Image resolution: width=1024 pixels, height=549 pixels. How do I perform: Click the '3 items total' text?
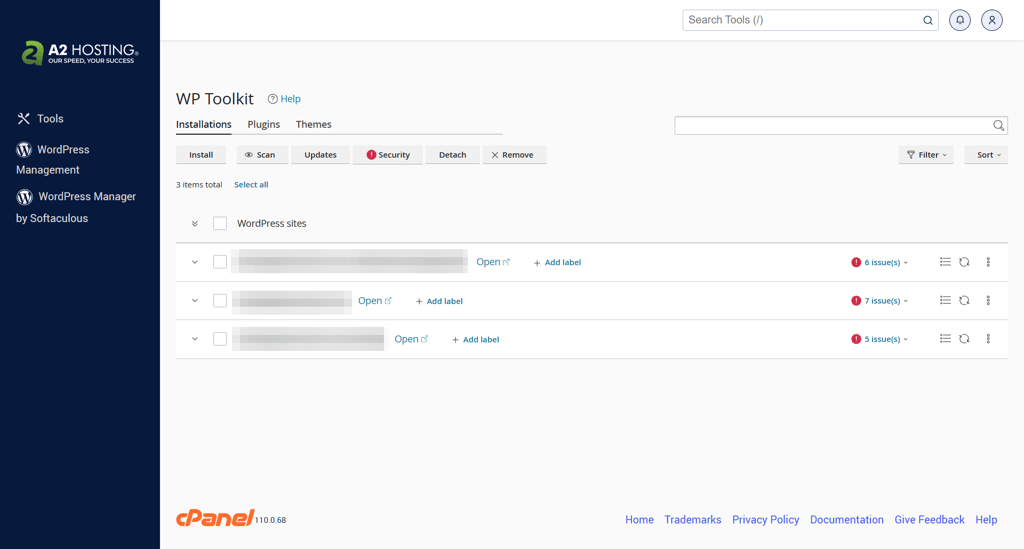199,185
